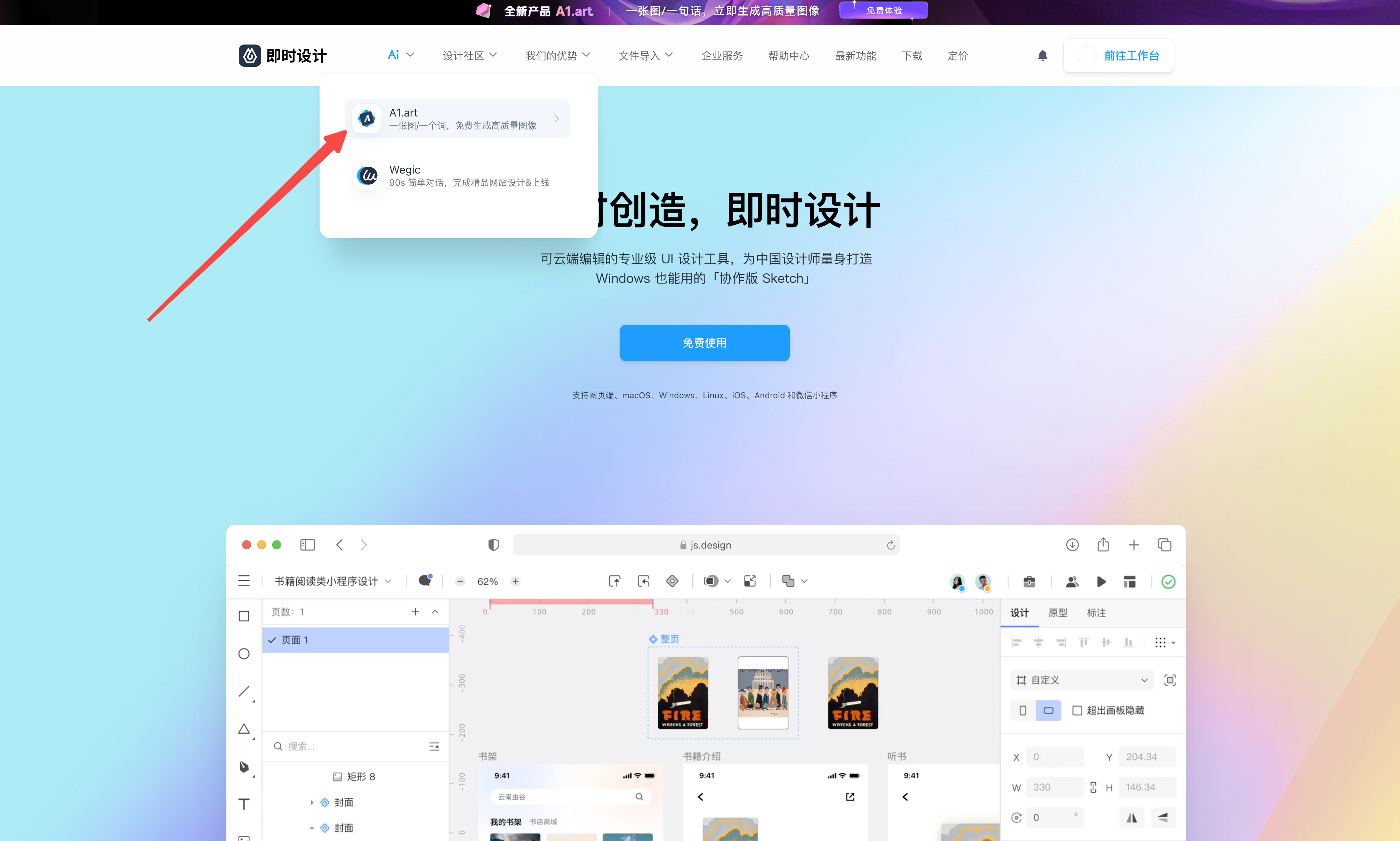Check the 超出画板隐藏 checkbox

pos(1077,710)
